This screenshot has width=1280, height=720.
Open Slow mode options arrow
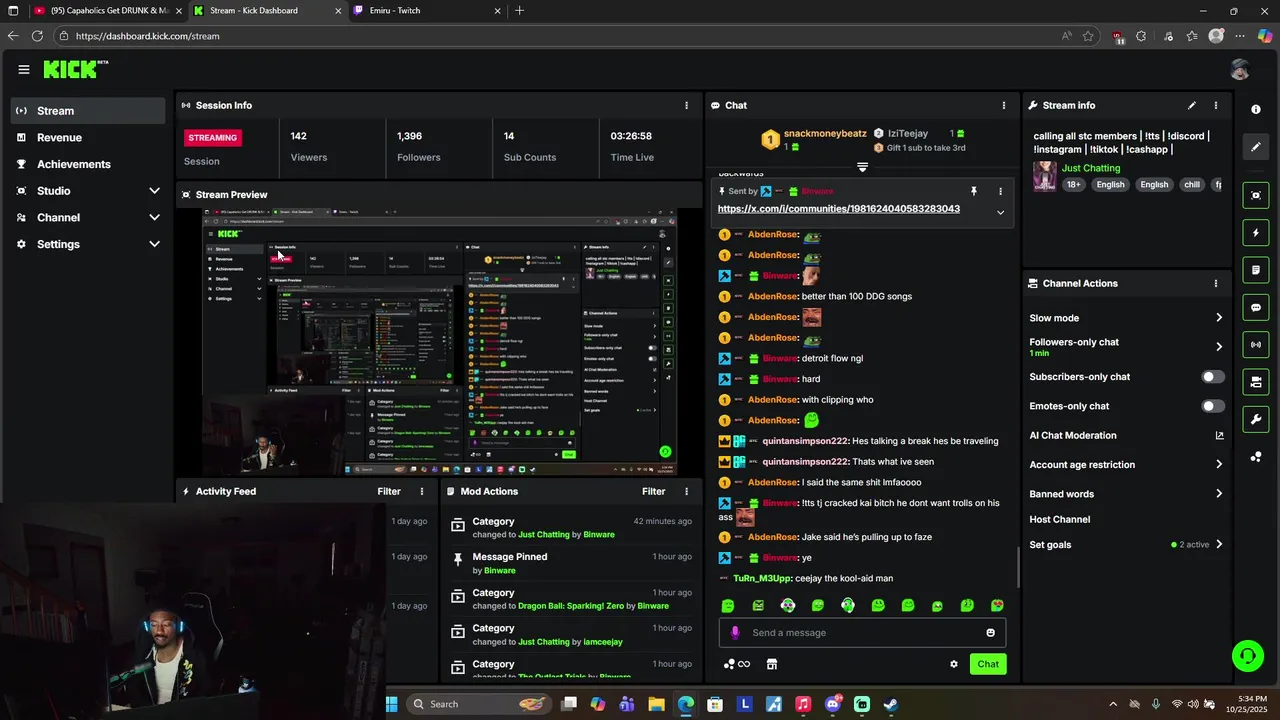coord(1219,318)
